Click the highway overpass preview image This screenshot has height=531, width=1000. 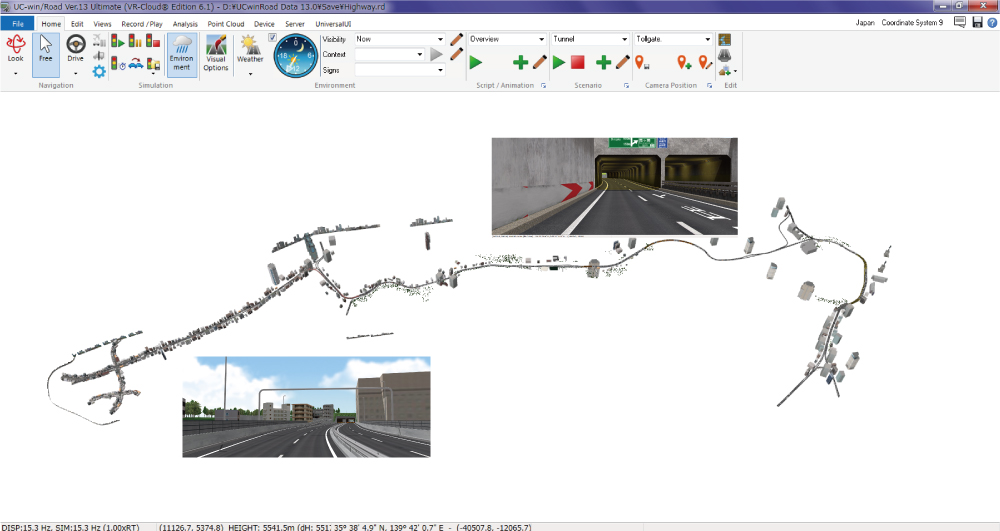[306, 407]
